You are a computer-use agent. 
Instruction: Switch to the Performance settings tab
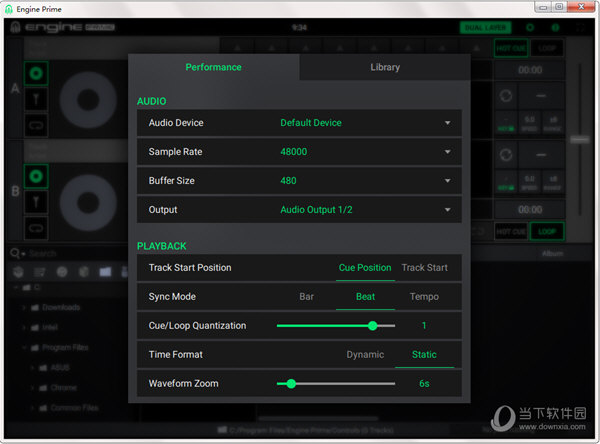tap(214, 67)
